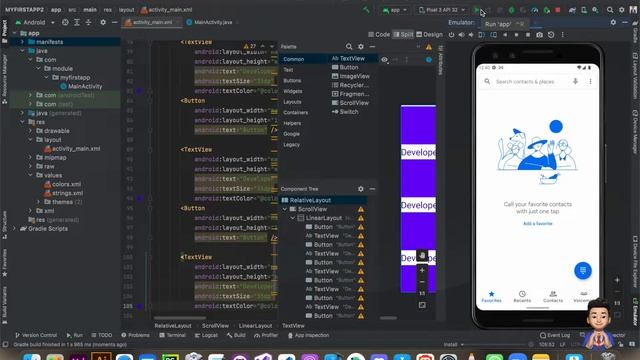
Task: Select MainActivity in project tree
Action: tap(81, 87)
